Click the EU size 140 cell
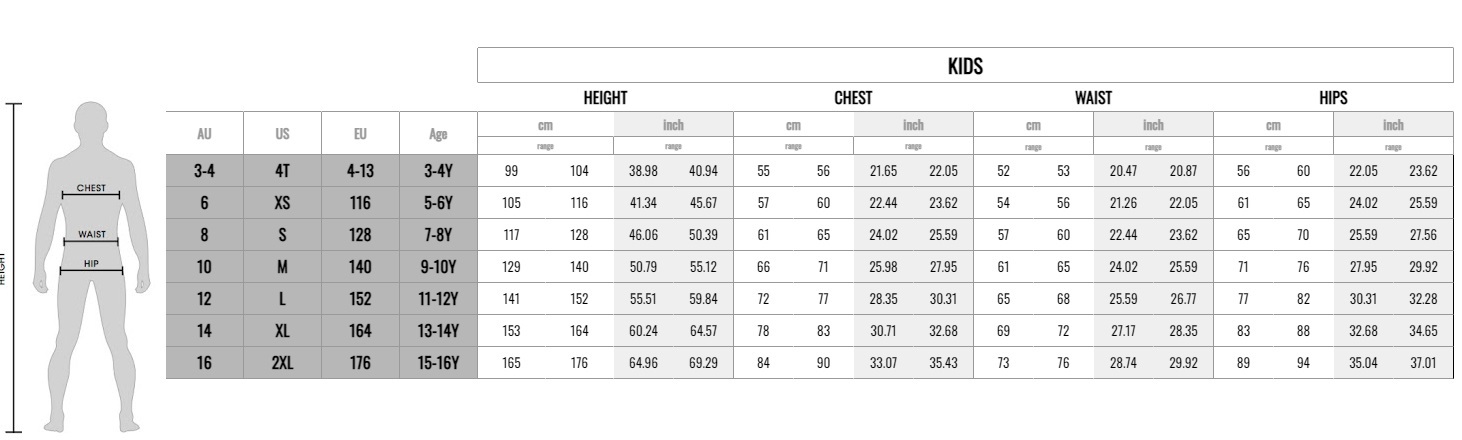Viewport: 1462px width, 440px height. 360,267
